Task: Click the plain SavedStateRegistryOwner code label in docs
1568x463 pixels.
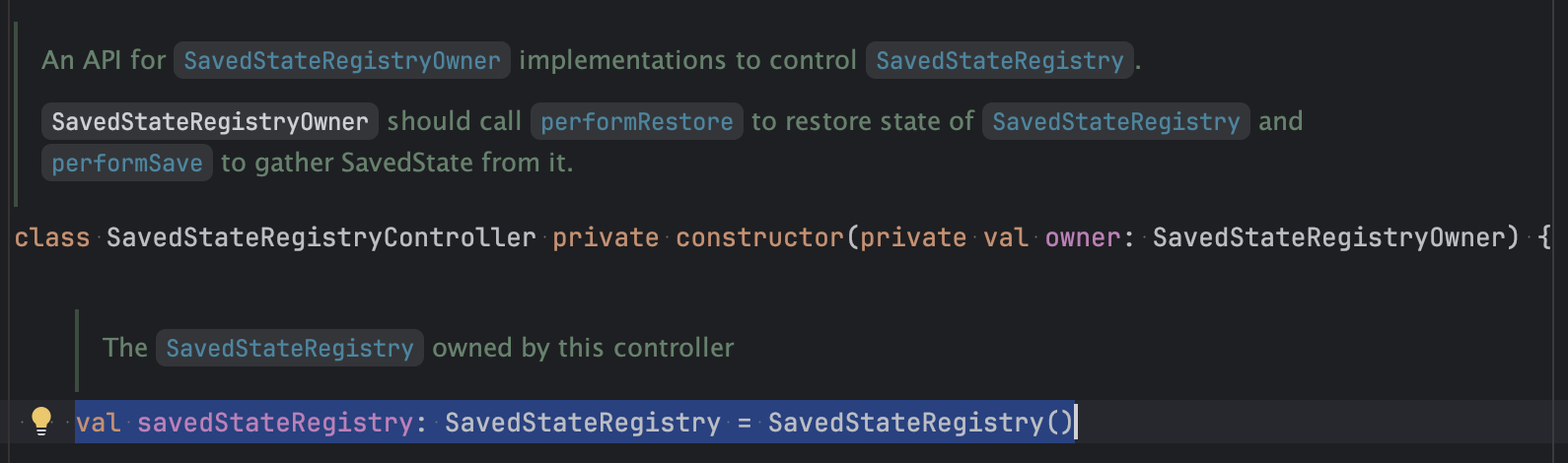Action: tap(210, 121)
